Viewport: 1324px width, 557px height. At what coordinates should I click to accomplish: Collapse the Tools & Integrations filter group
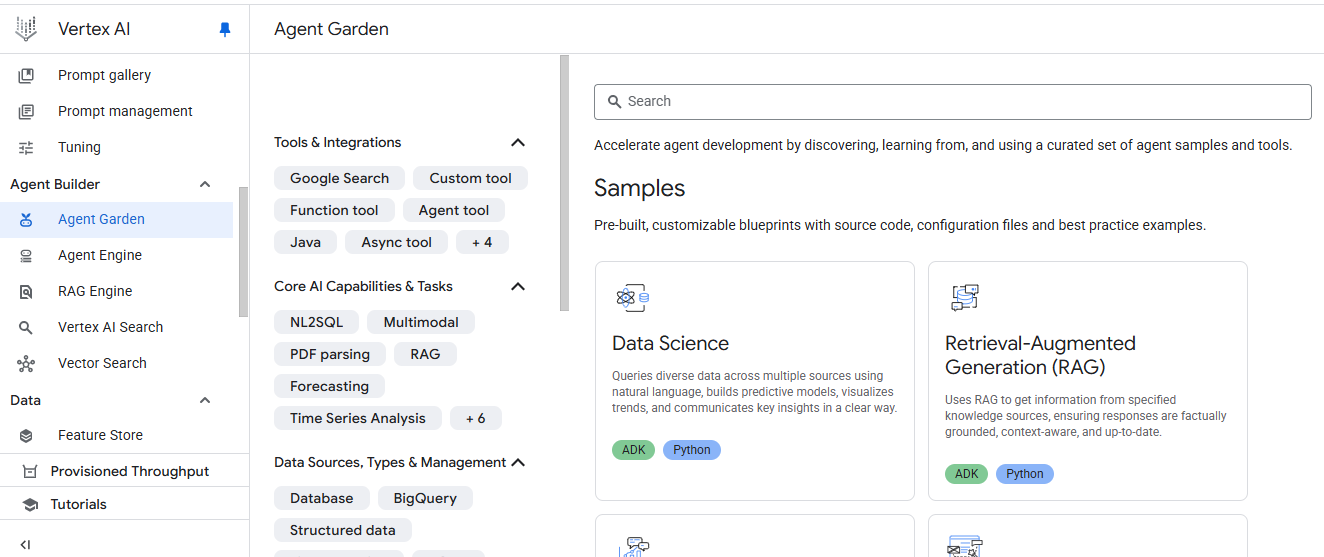(518, 142)
